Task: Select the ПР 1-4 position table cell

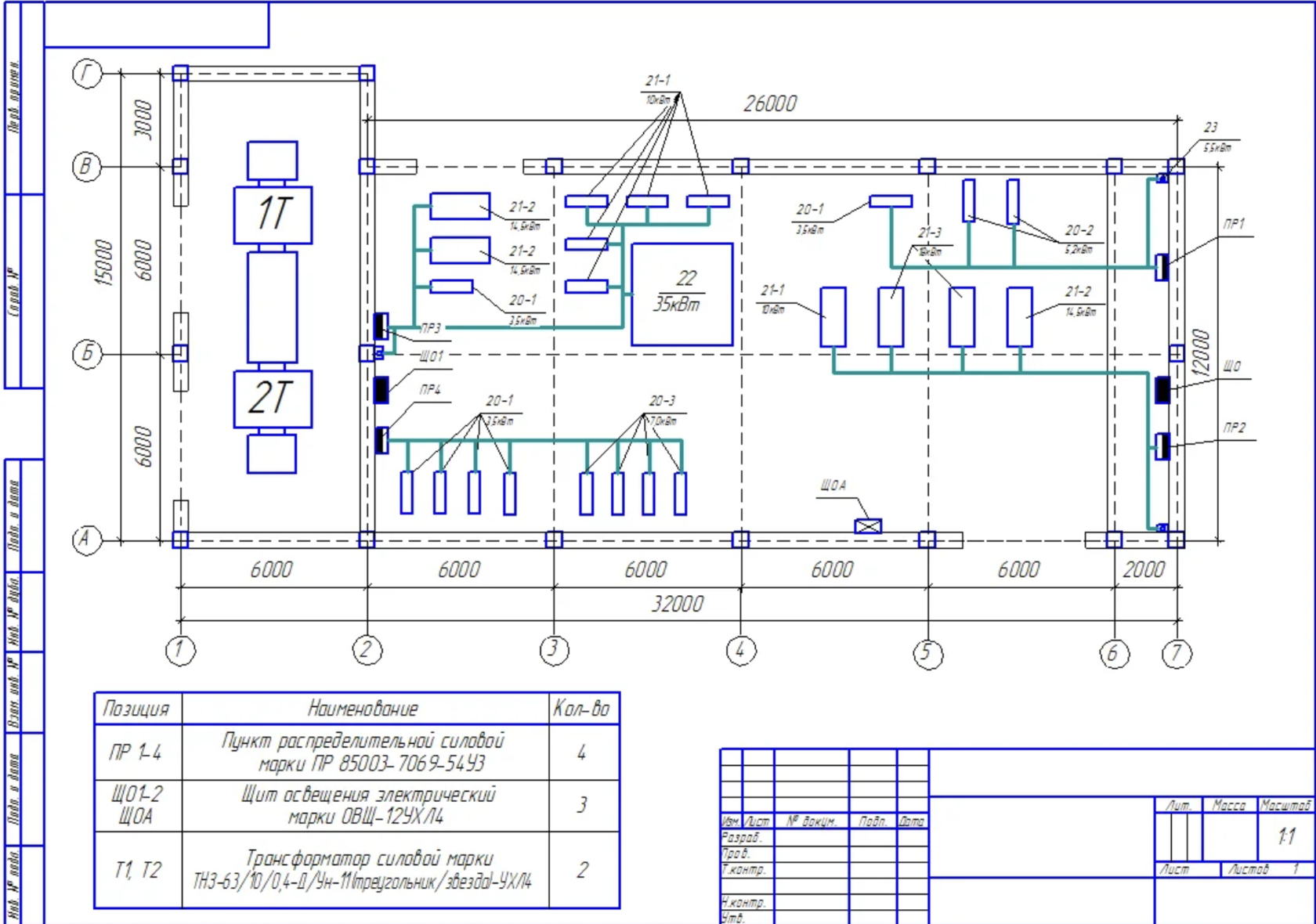Action: 137,753
